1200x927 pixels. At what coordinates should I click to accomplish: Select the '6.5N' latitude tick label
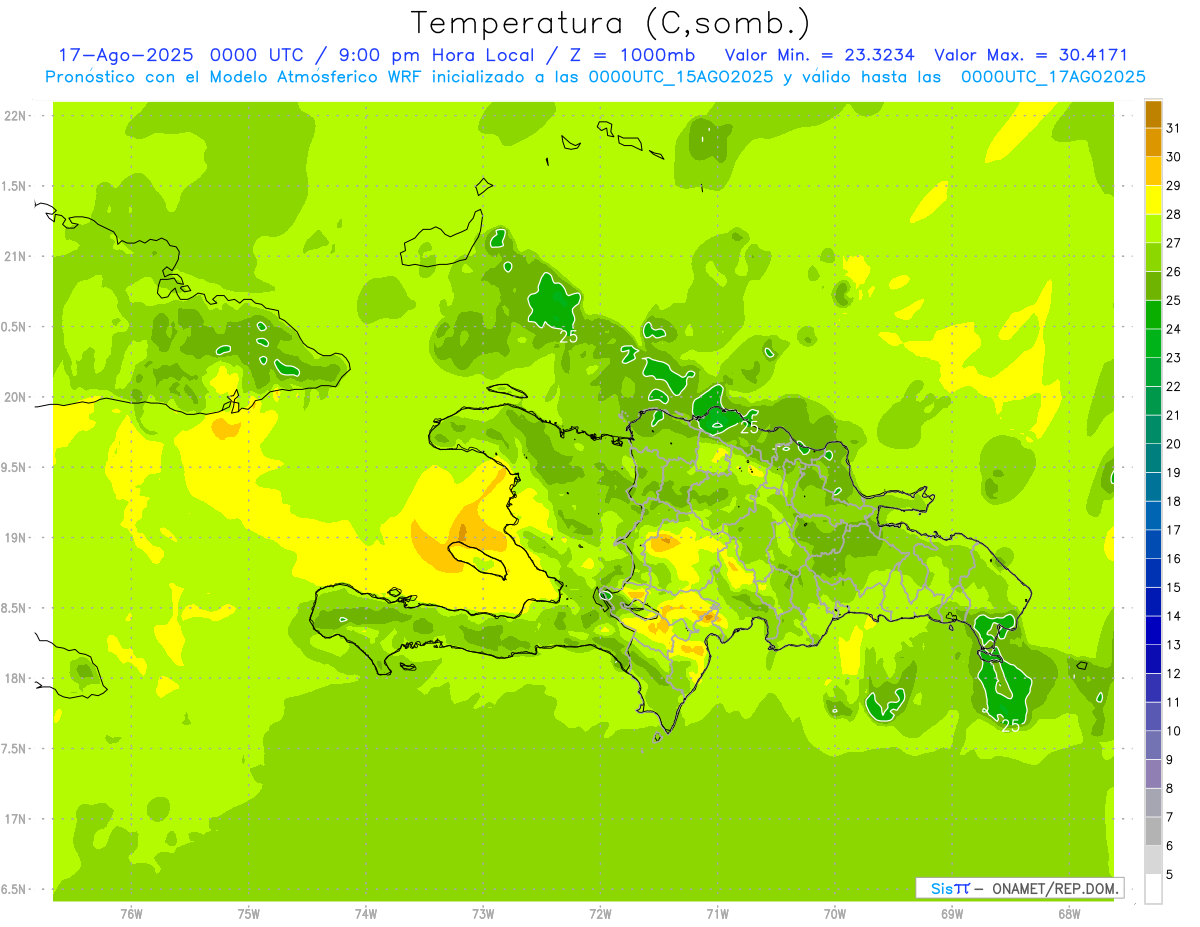click(x=15, y=889)
